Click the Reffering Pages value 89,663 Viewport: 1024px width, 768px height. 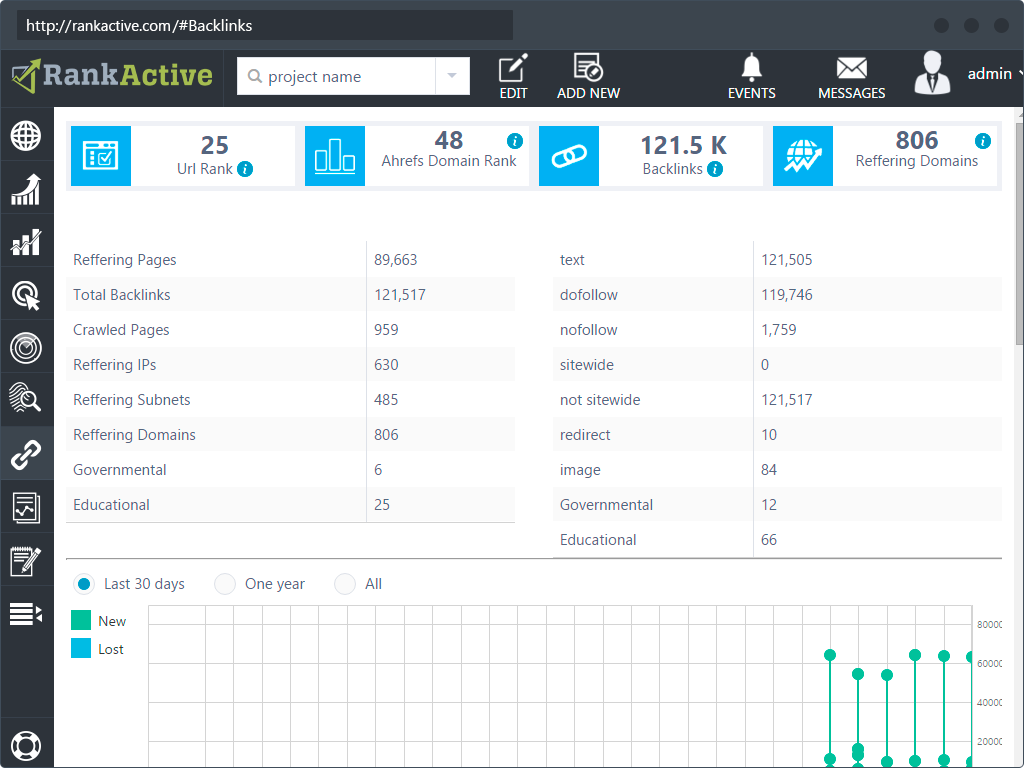click(396, 260)
